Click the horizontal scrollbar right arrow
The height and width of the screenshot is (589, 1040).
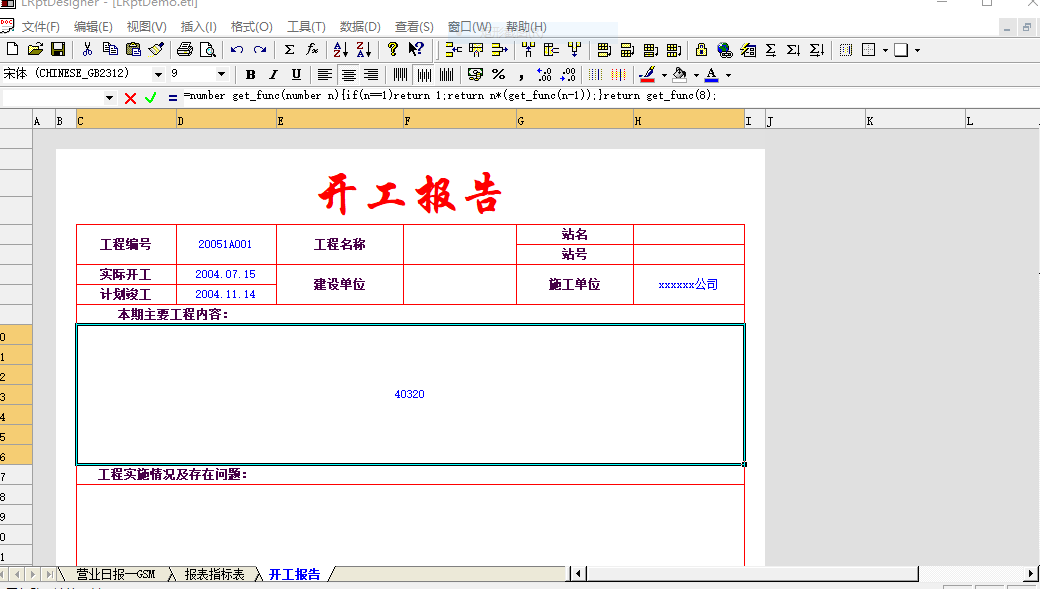[1031, 574]
